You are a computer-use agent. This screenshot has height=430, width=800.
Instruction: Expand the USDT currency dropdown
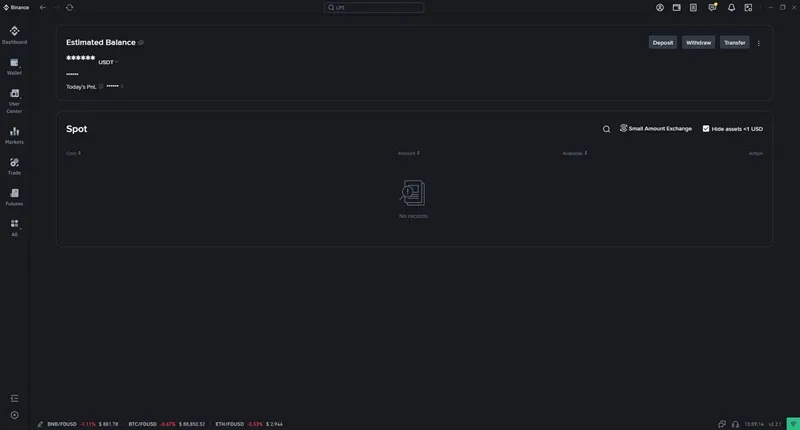[x=108, y=62]
